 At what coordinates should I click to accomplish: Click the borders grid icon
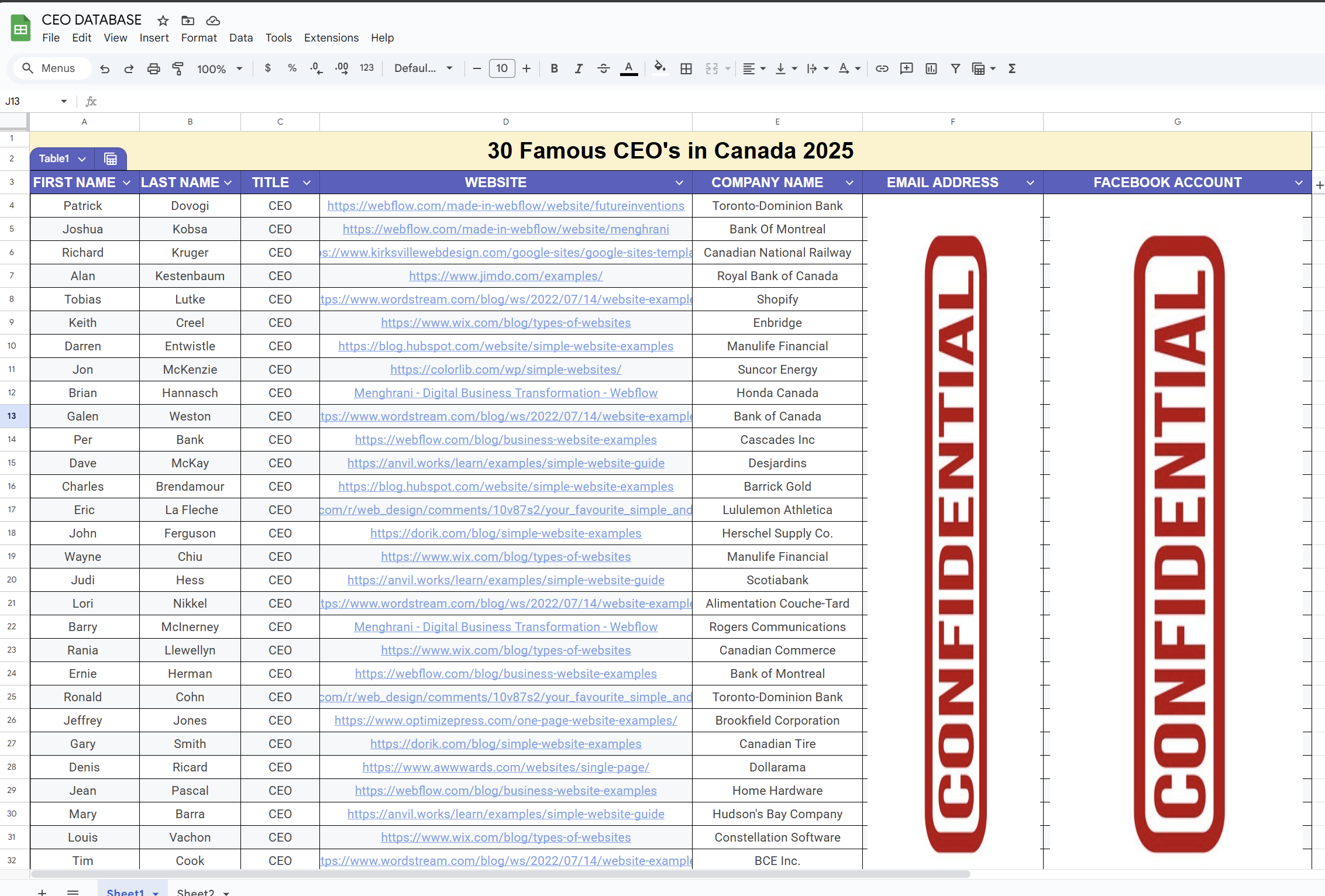tap(686, 68)
